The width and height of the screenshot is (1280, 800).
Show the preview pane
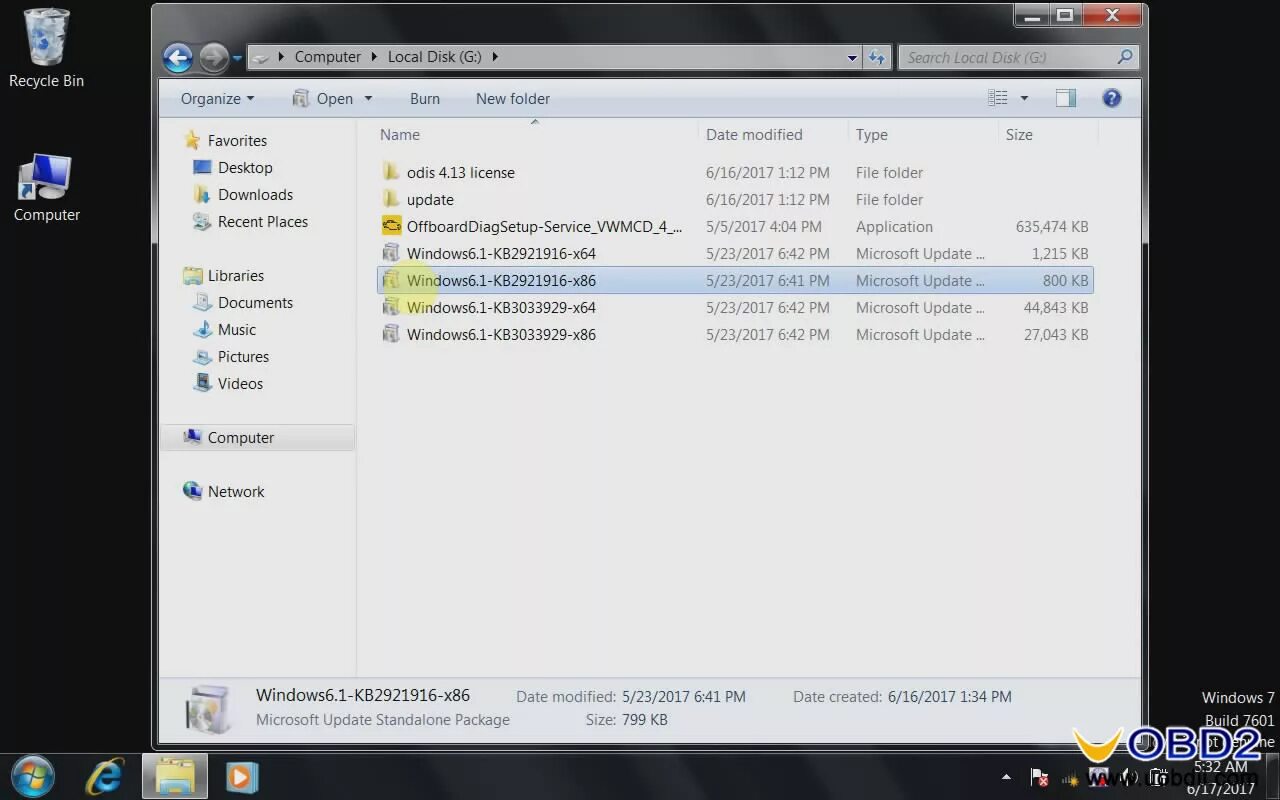coord(1066,98)
